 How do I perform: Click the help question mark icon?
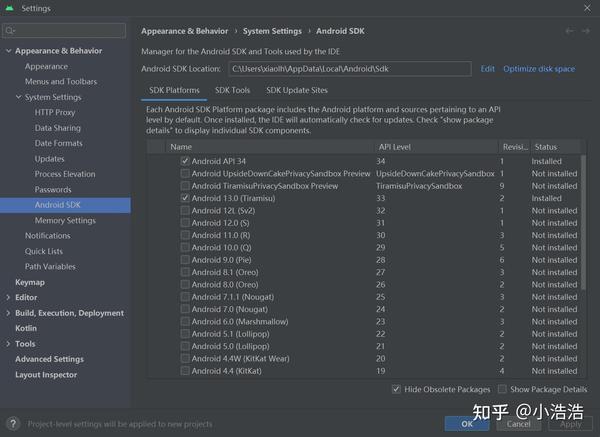pyautogui.click(x=13, y=424)
